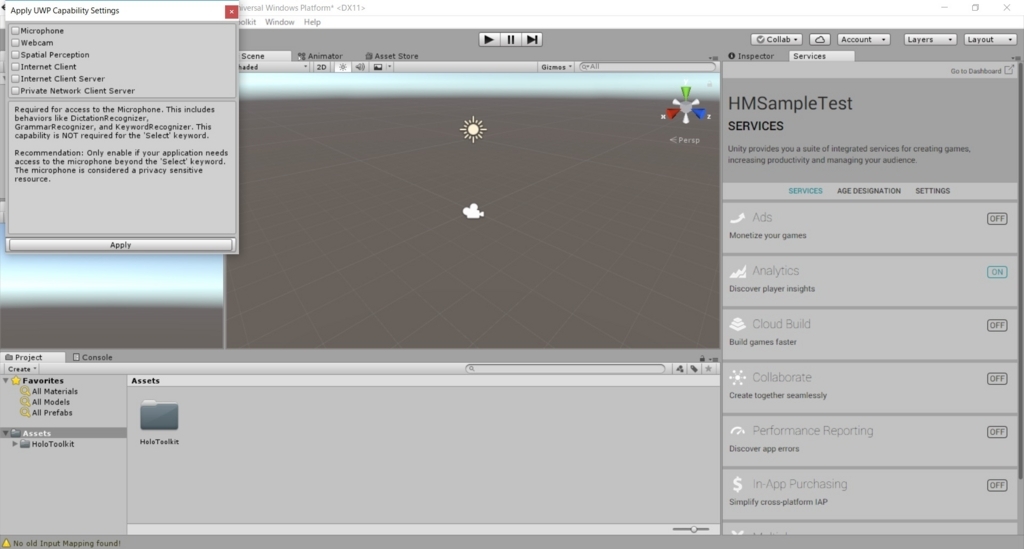Click the Apply button in capability dialog
Image resolution: width=1024 pixels, height=549 pixels.
click(x=120, y=245)
